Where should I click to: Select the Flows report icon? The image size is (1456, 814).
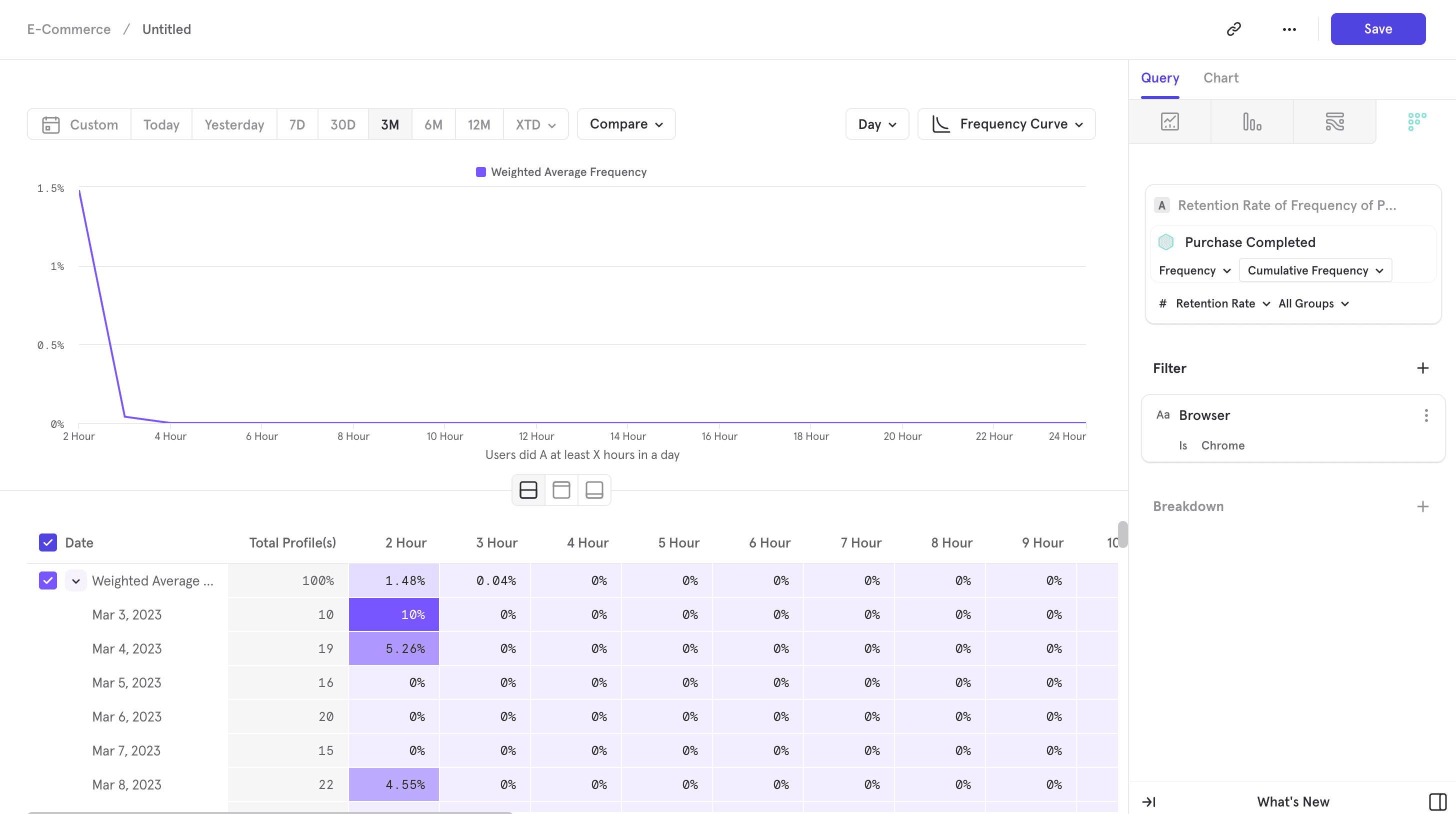click(x=1334, y=121)
